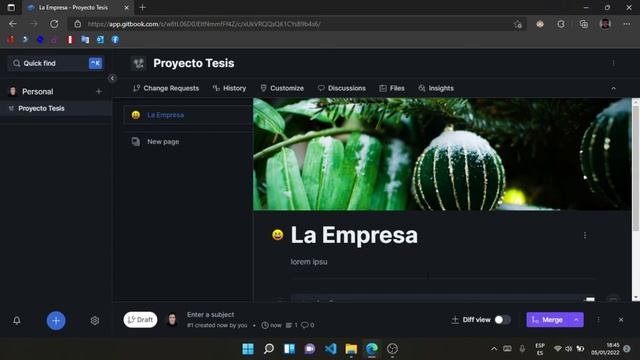Open the space options three-dot menu
This screenshot has width=640, height=360.
613,63
